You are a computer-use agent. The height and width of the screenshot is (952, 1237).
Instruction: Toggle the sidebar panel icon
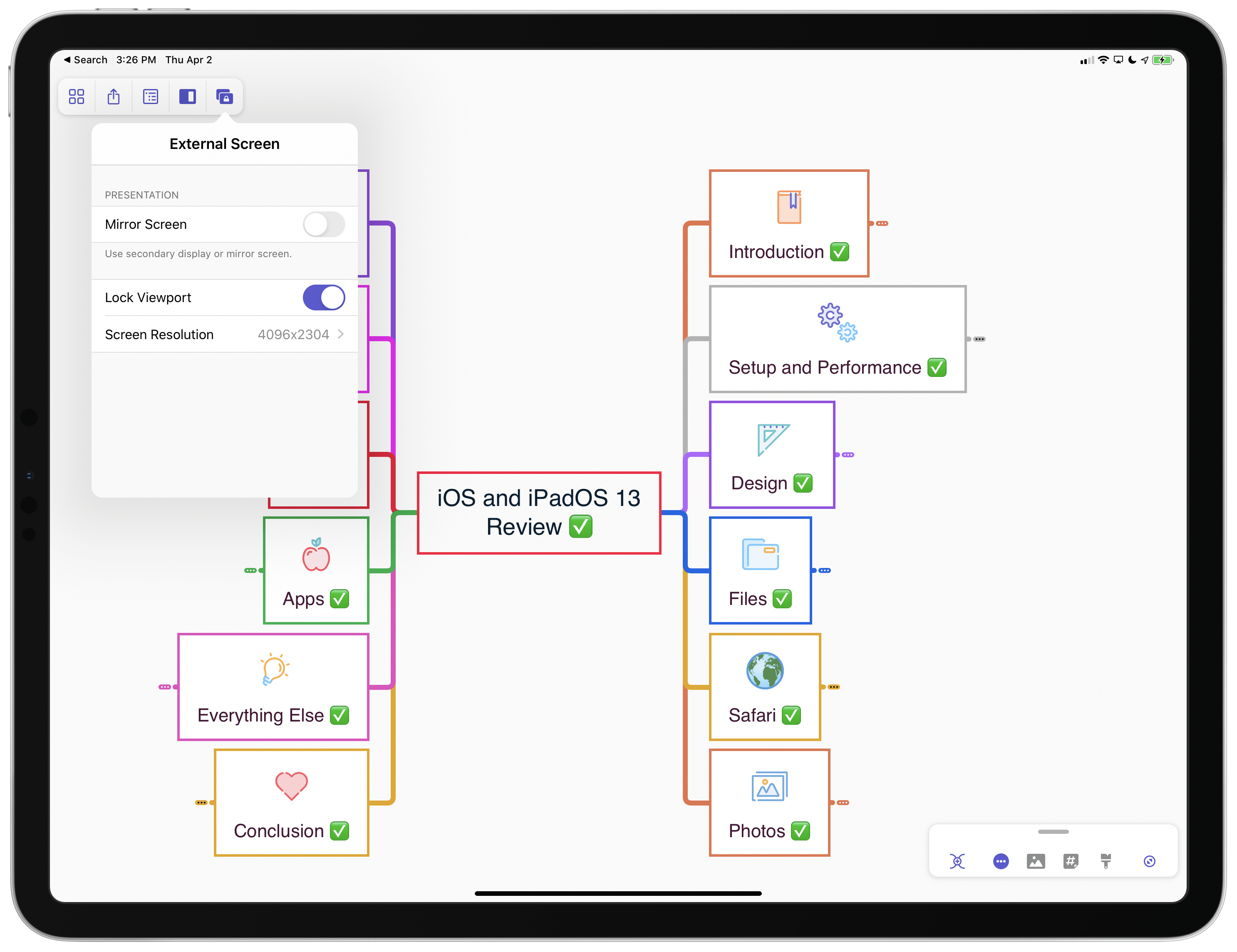coord(188,97)
